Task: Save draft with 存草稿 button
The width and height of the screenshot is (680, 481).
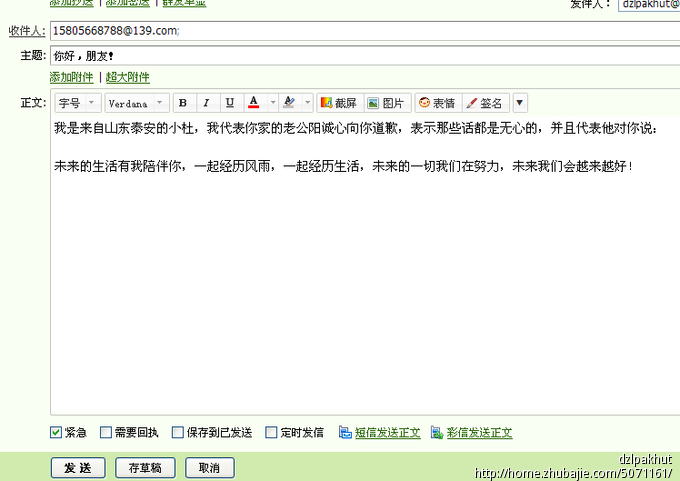Action: click(x=145, y=468)
